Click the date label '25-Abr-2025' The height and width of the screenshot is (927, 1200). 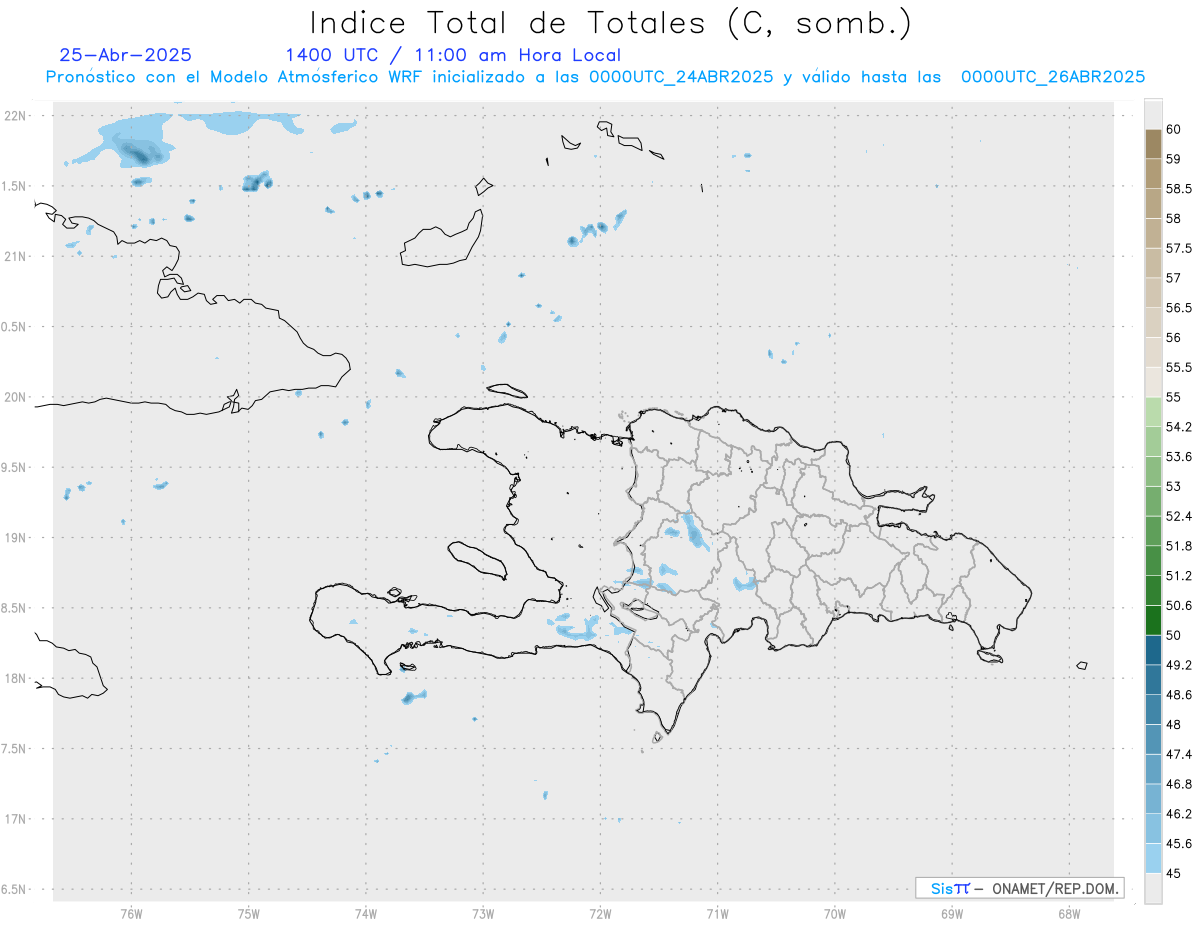[x=126, y=55]
